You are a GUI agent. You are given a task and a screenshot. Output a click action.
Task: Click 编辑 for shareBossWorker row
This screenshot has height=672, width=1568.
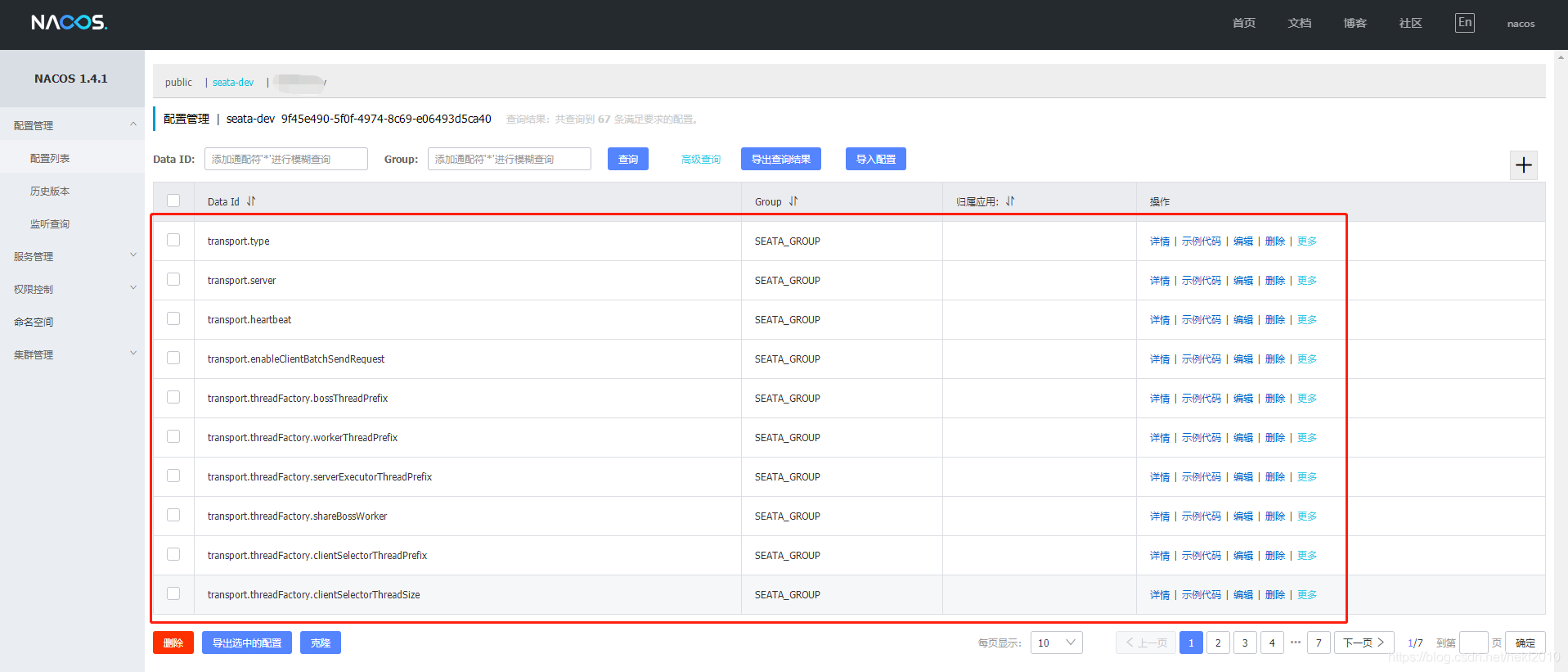coord(1243,516)
